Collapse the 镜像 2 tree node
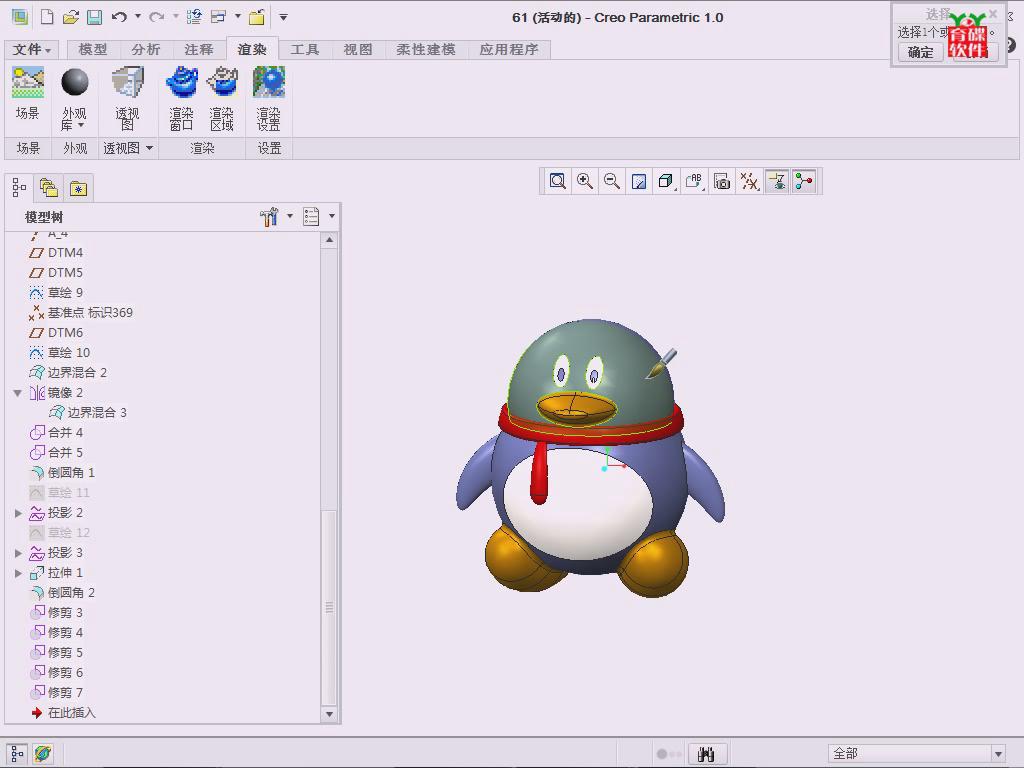 click(18, 392)
